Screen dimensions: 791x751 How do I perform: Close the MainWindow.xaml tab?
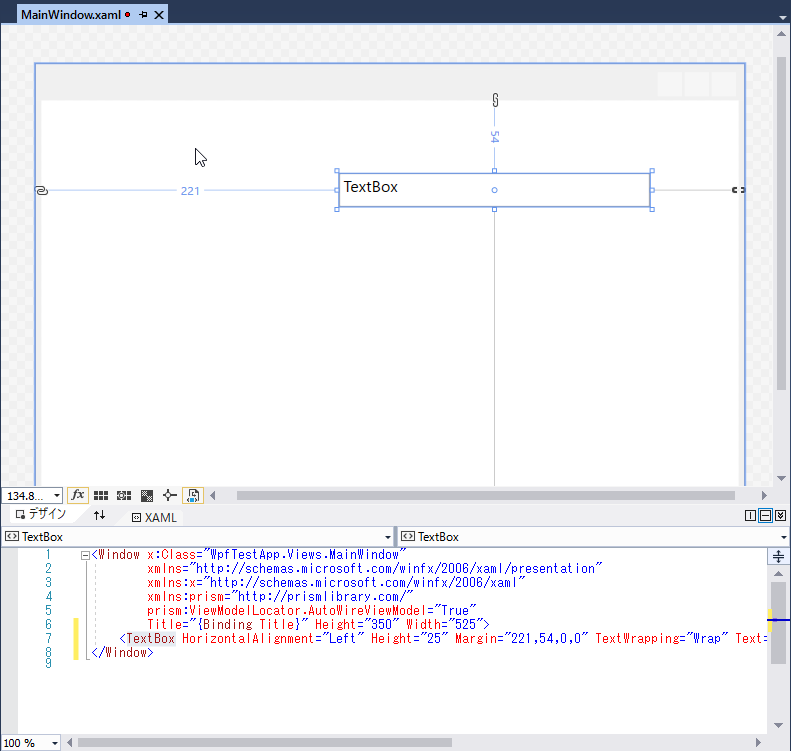[159, 15]
